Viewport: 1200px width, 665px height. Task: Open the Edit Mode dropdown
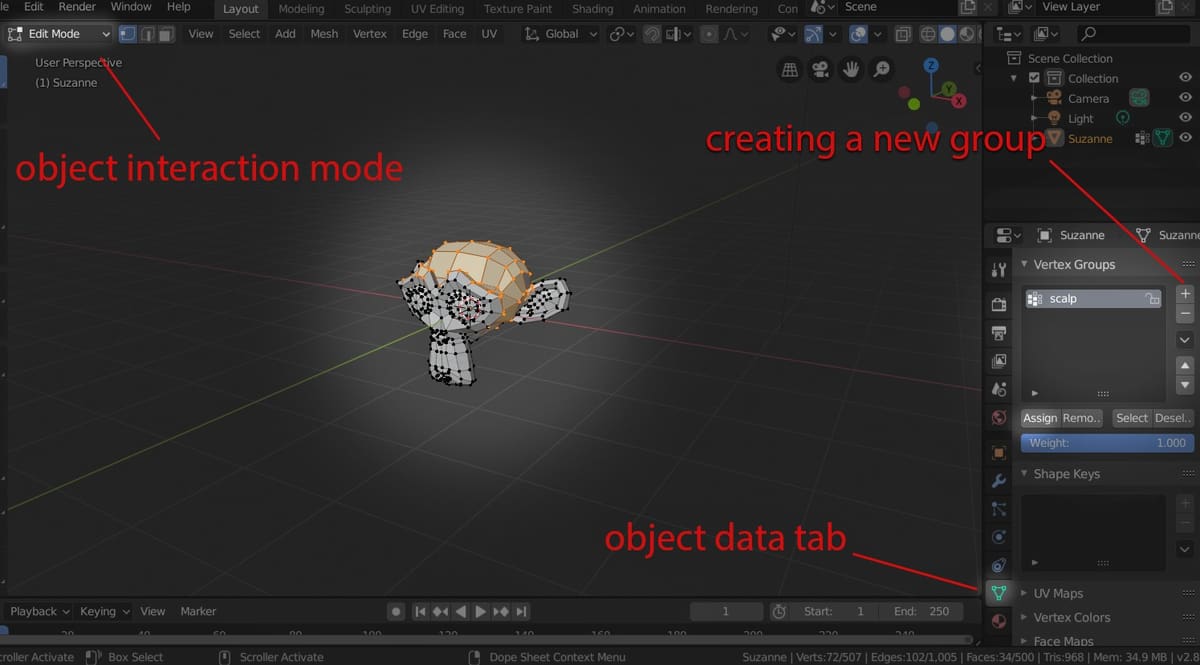58,33
